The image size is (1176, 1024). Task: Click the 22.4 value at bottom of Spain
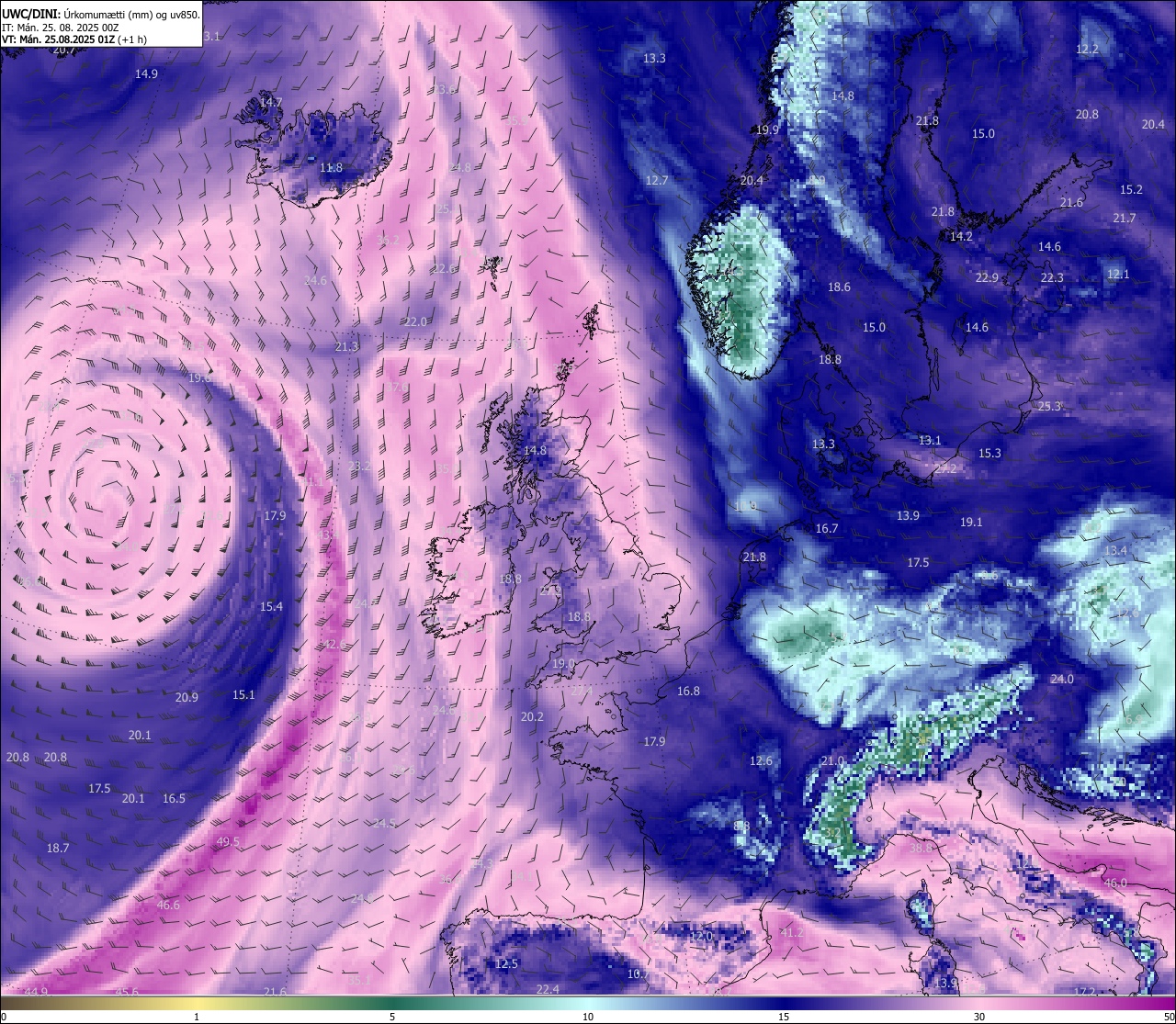click(x=548, y=989)
